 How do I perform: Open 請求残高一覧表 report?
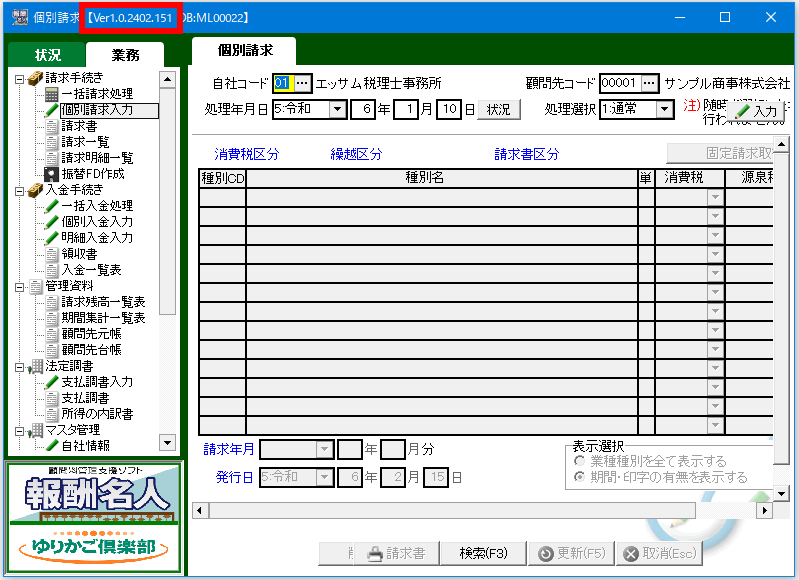[x=102, y=302]
